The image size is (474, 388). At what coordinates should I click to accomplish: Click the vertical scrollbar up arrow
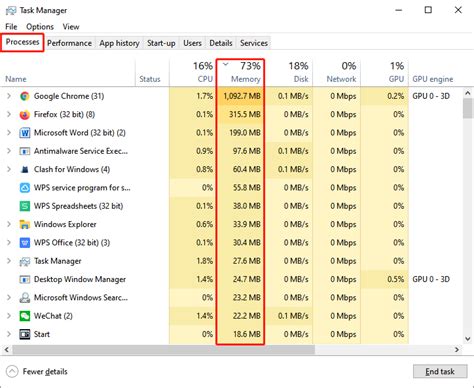coord(468,93)
